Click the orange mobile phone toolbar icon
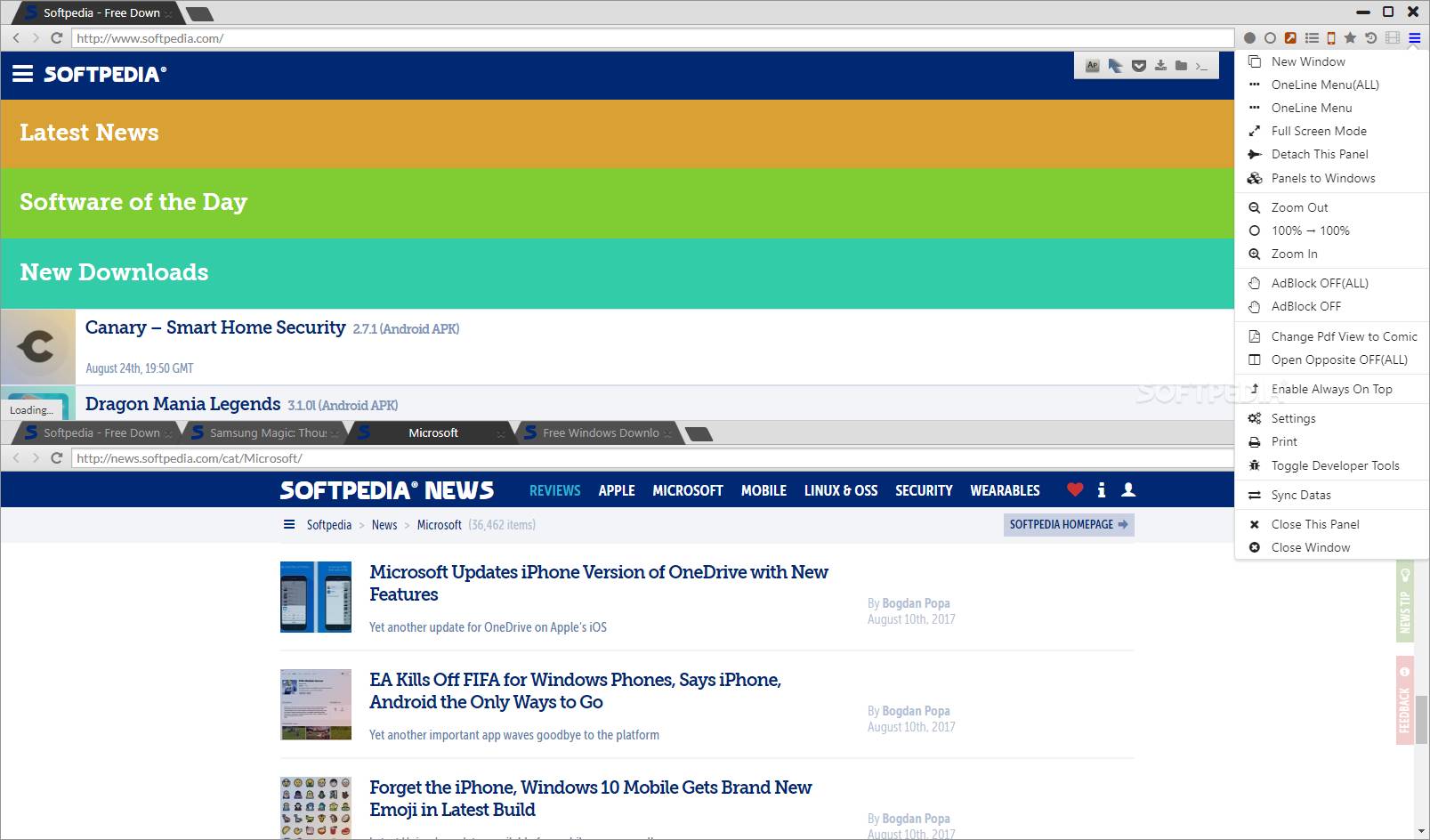Viewport: 1430px width, 840px height. click(1331, 38)
